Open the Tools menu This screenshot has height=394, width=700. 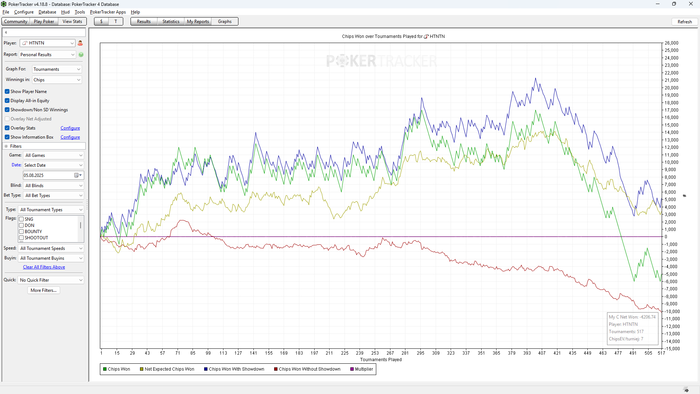tap(80, 12)
